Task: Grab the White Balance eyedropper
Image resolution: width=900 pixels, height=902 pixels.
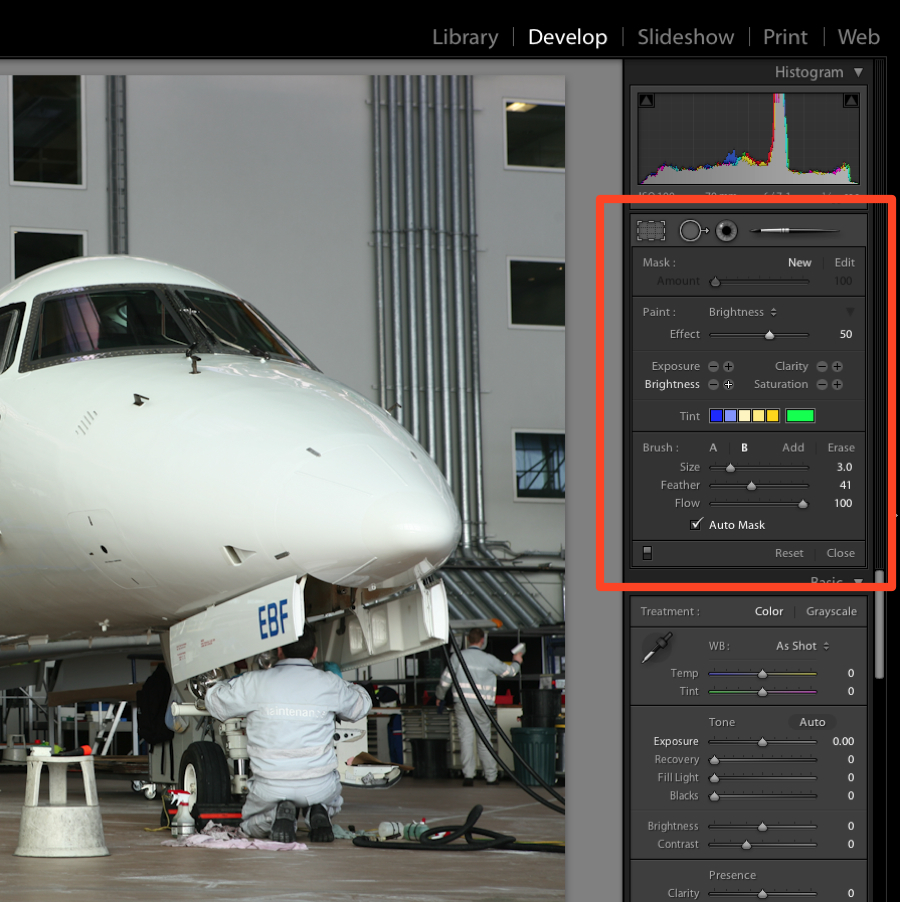Action: pos(657,647)
